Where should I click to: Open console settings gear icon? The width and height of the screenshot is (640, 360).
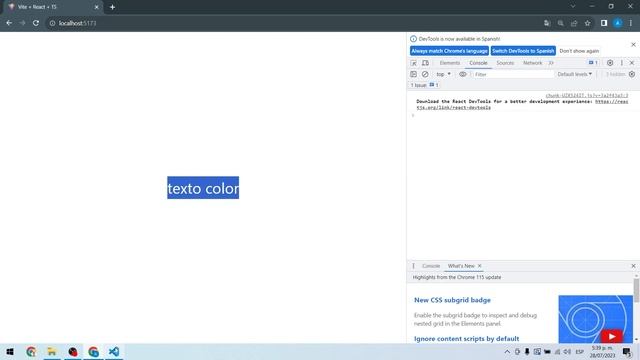coord(632,74)
